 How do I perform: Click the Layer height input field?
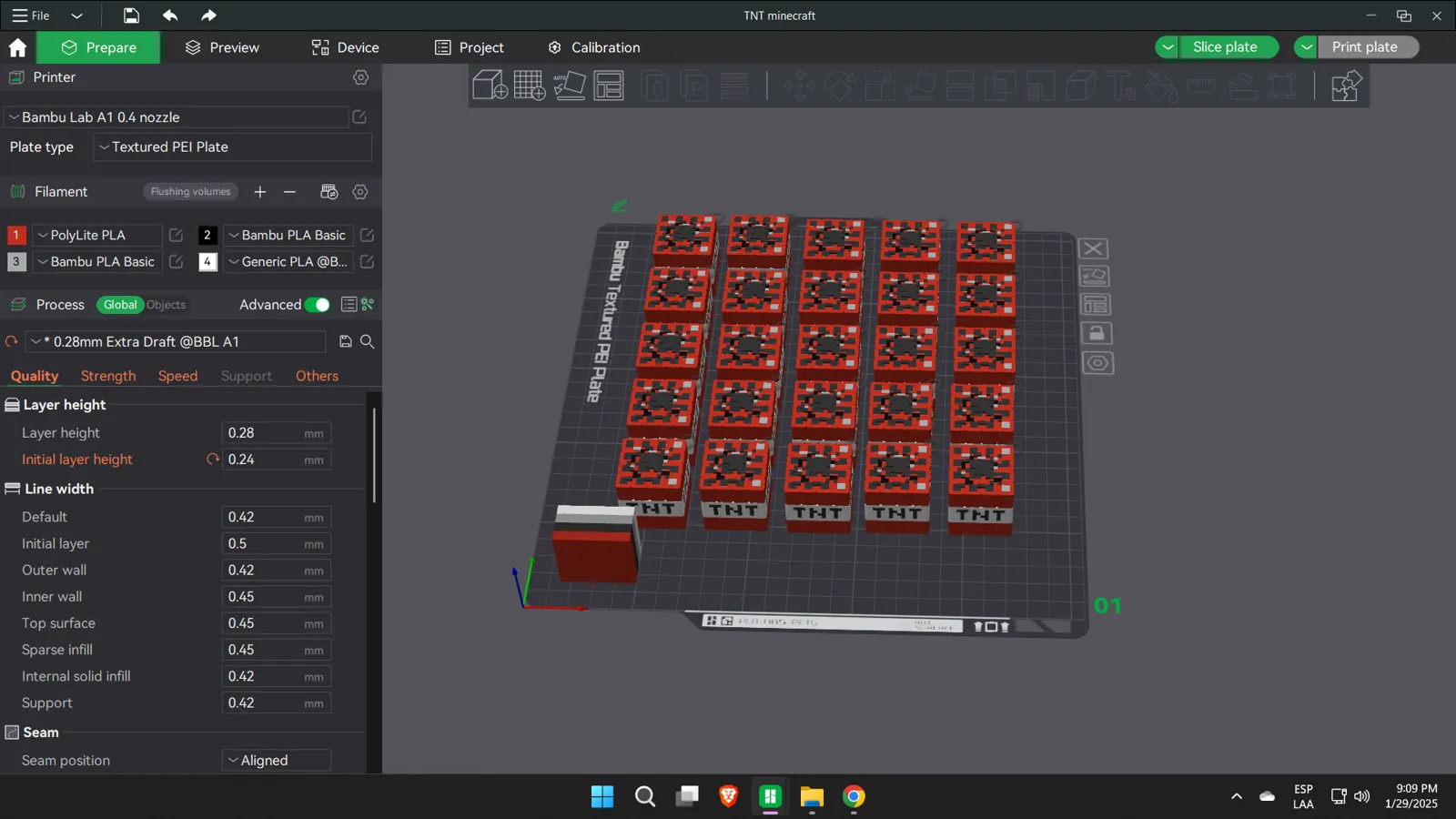276,433
